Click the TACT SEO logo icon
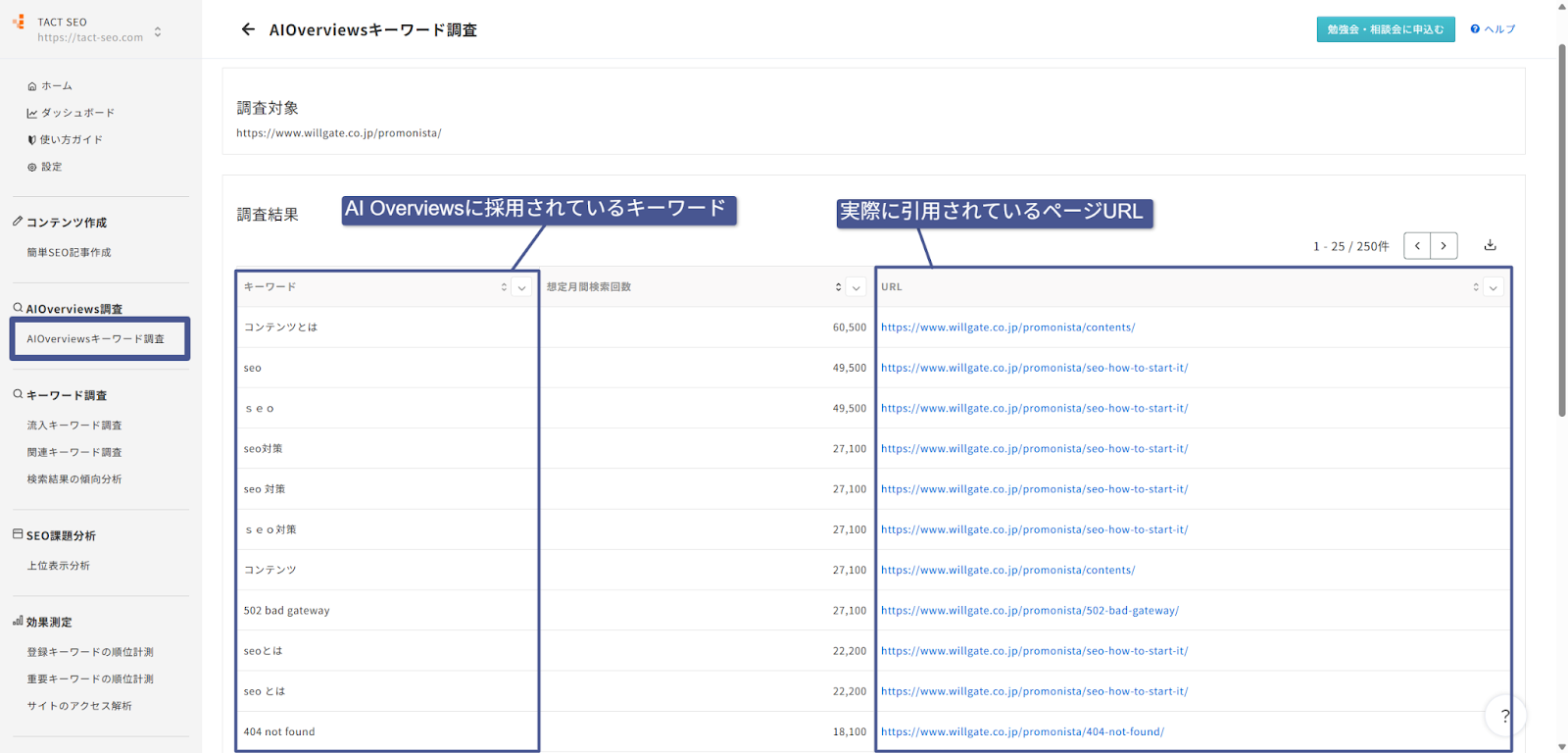 [x=19, y=22]
